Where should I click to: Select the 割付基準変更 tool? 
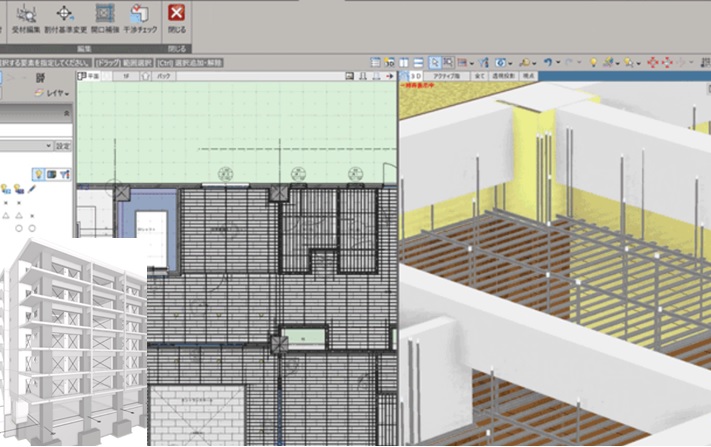[64, 16]
